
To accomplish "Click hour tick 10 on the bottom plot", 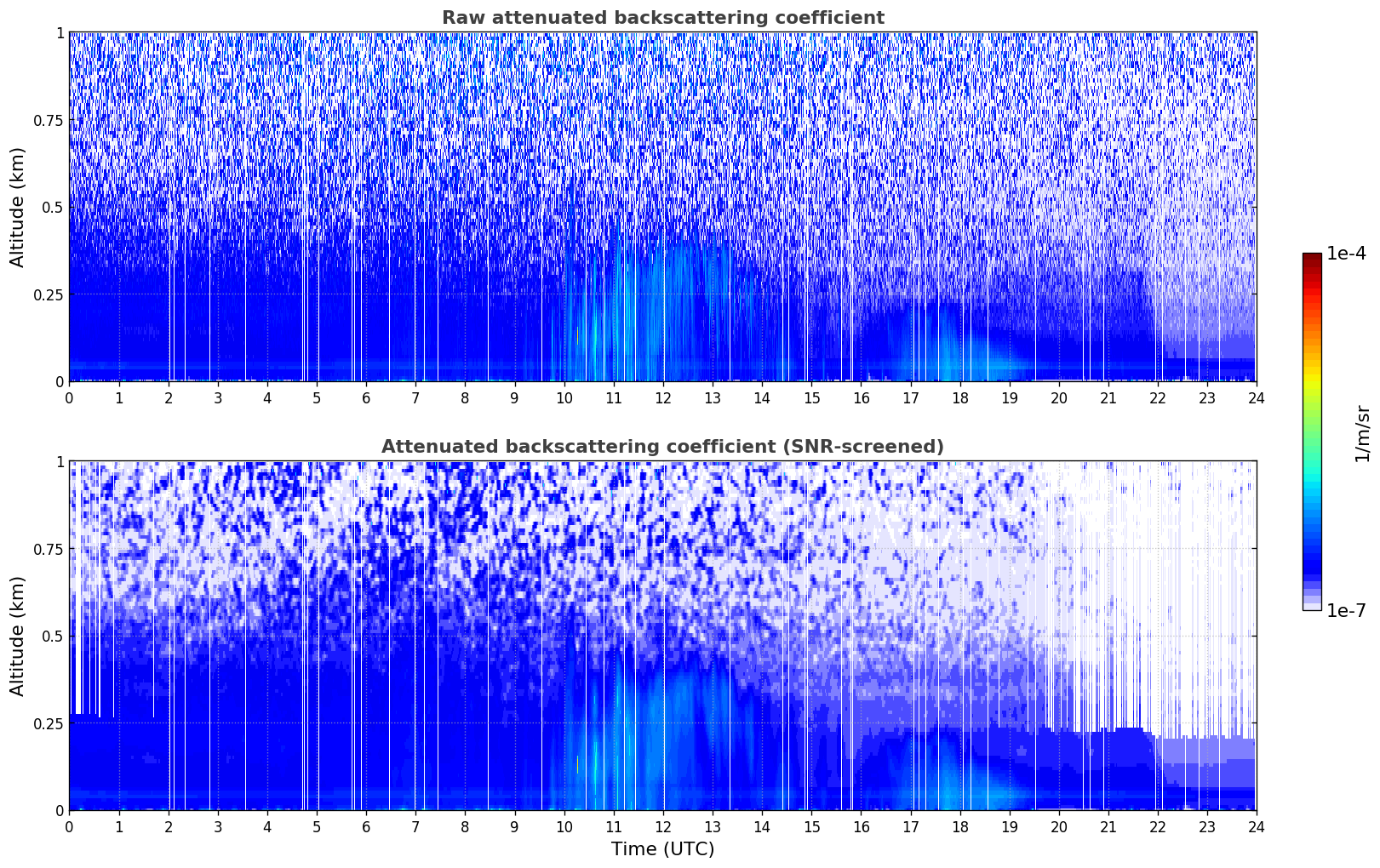I will pyautogui.click(x=564, y=826).
